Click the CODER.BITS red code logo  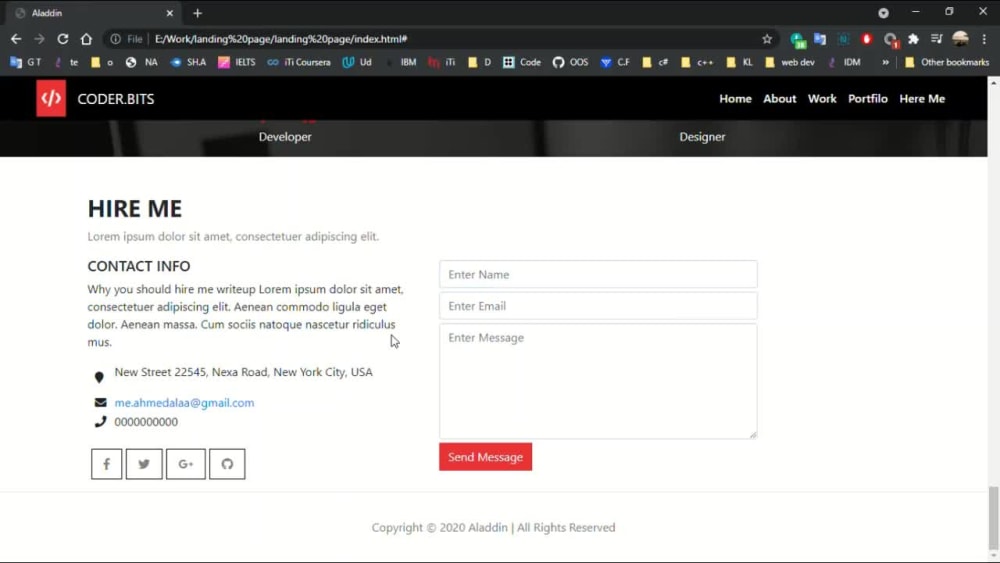click(x=51, y=98)
